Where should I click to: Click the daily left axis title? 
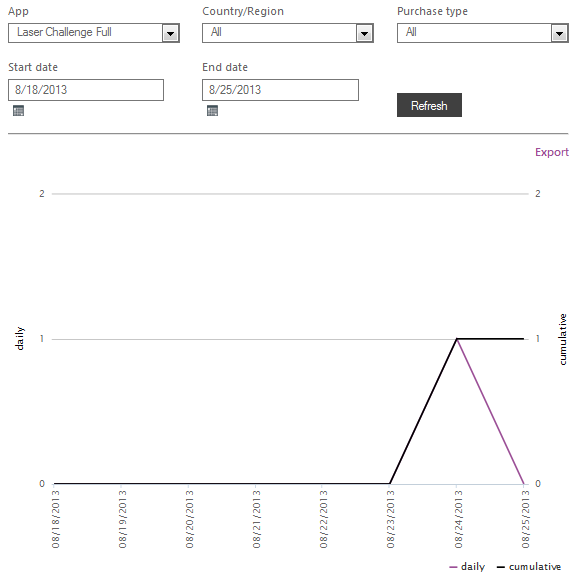[x=19, y=339]
